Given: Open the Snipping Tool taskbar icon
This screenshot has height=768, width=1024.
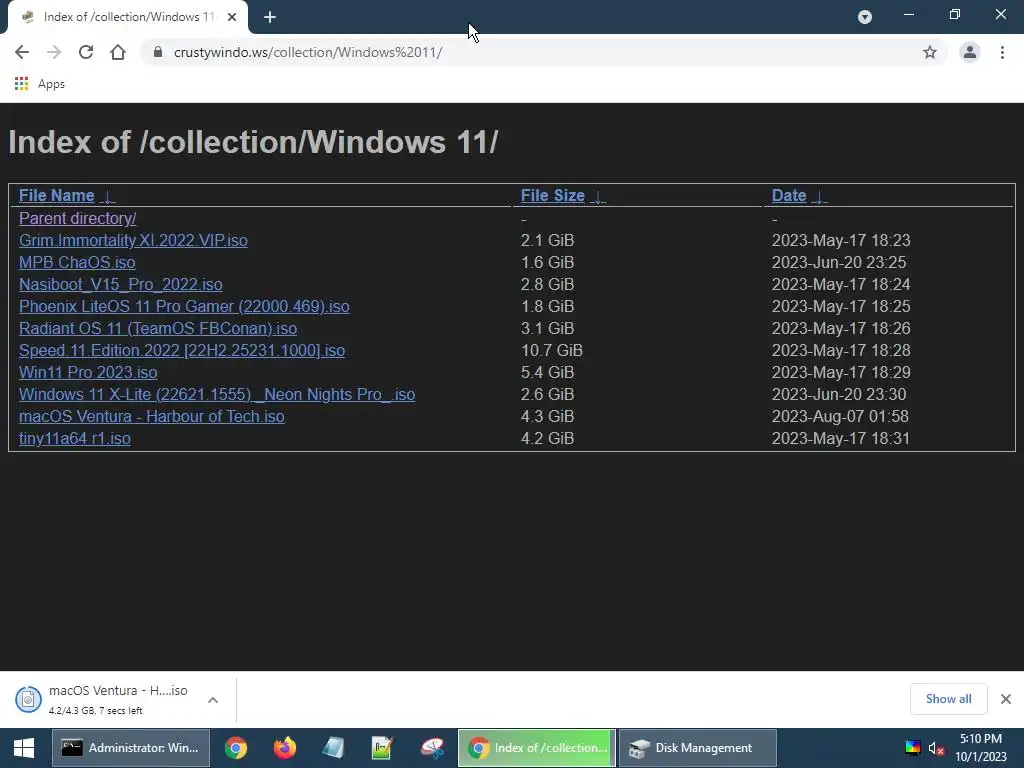Looking at the screenshot, I should tap(432, 748).
